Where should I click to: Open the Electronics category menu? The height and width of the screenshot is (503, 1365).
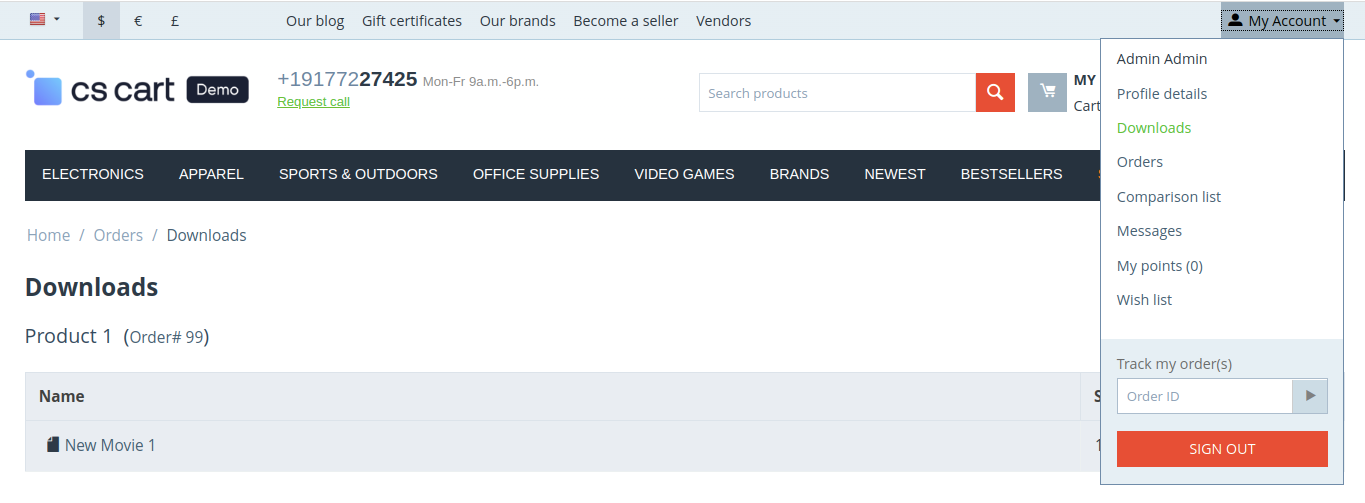[x=93, y=175]
